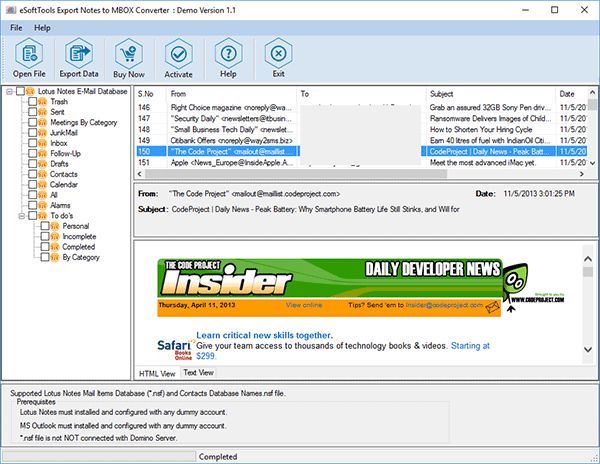Screen dimensions: 600x464
Task: Click the Lotus Notes E-Mail Database root icon
Action: pos(30,91)
